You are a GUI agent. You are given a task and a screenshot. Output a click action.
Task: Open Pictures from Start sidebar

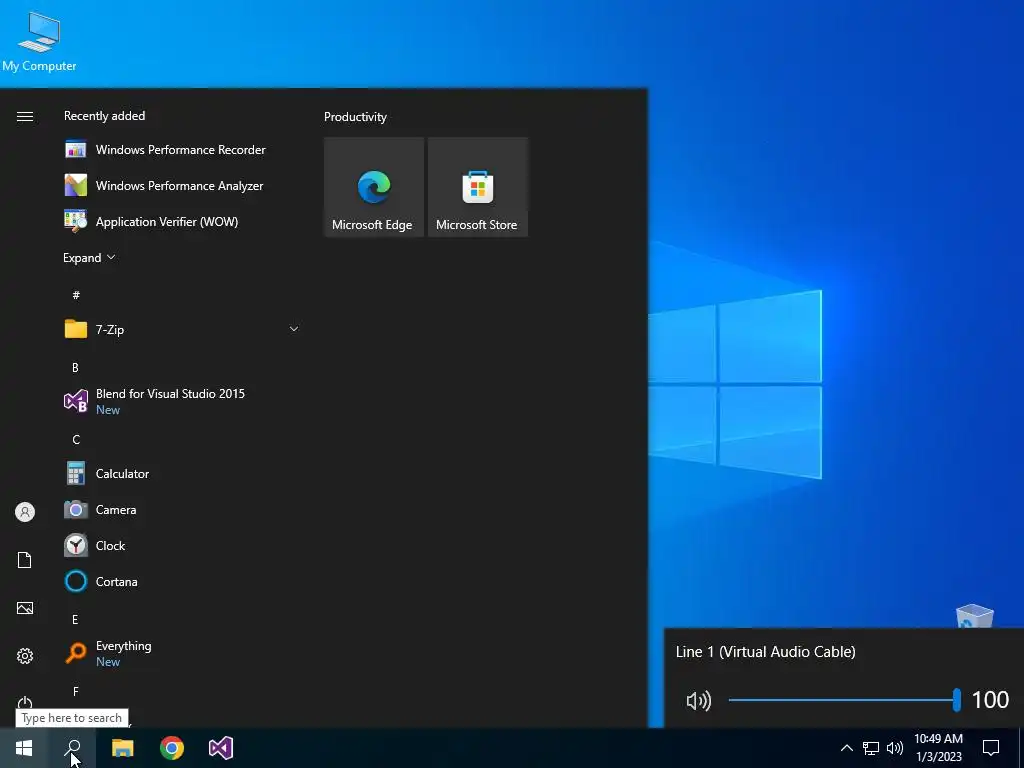pyautogui.click(x=25, y=608)
